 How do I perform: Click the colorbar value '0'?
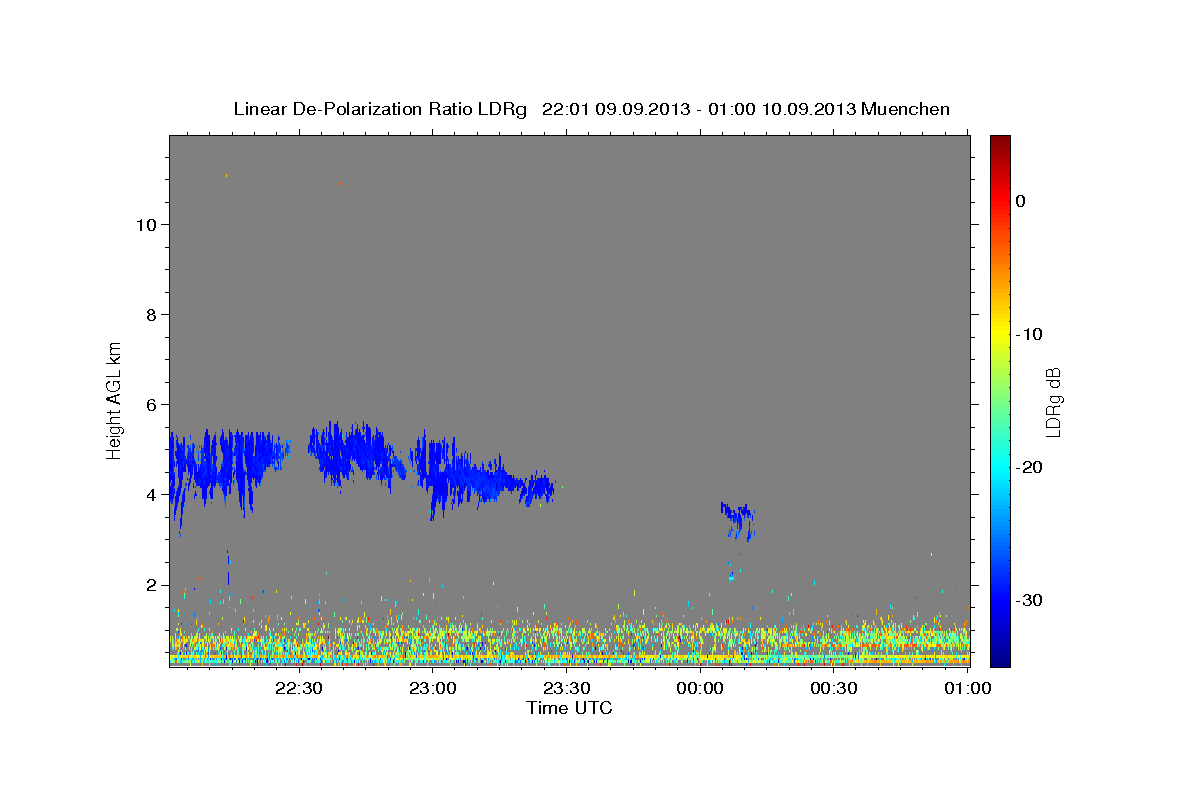point(1020,201)
